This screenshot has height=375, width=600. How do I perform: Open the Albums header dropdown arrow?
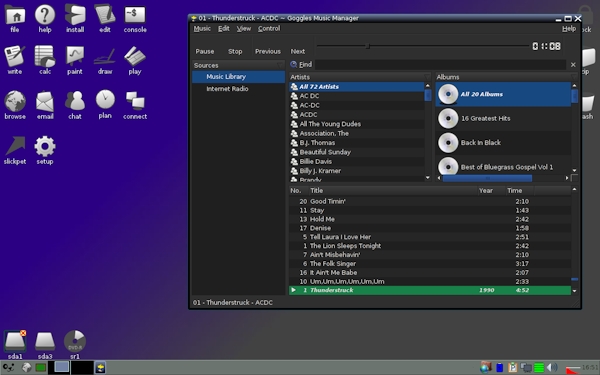tap(574, 77)
